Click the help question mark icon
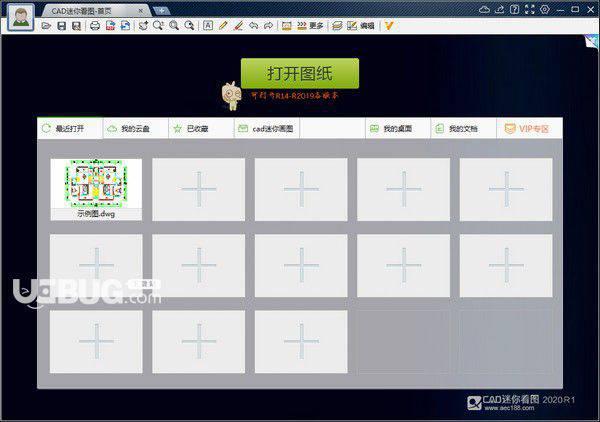The image size is (600, 422). 515,10
